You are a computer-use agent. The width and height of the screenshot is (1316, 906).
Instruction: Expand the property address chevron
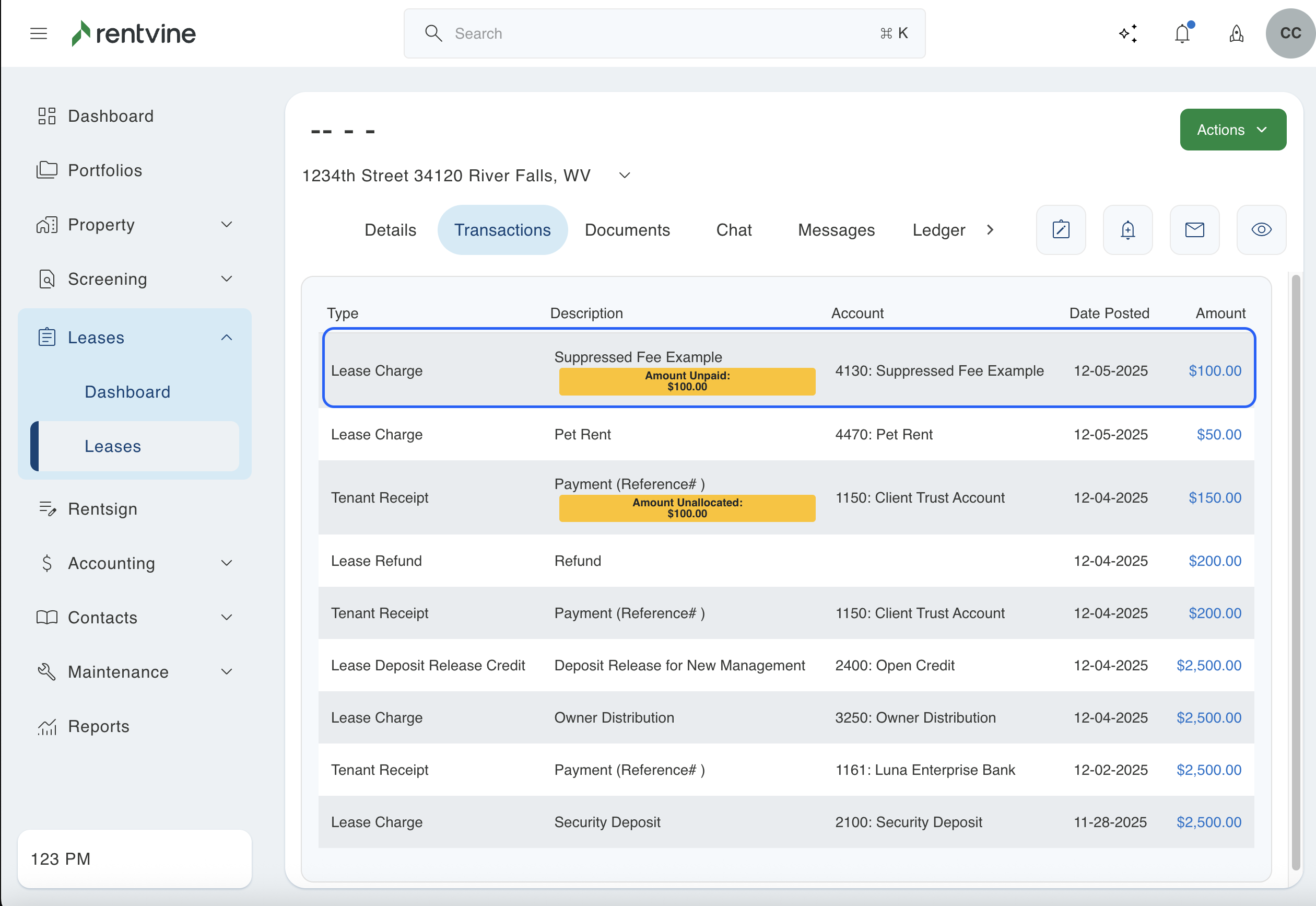(x=625, y=176)
